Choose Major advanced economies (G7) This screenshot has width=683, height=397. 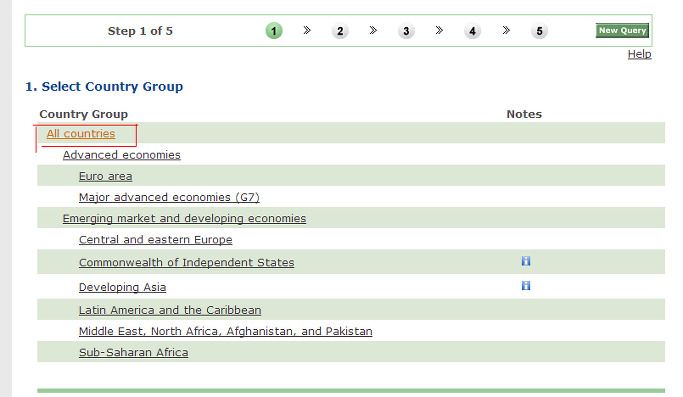tap(169, 197)
